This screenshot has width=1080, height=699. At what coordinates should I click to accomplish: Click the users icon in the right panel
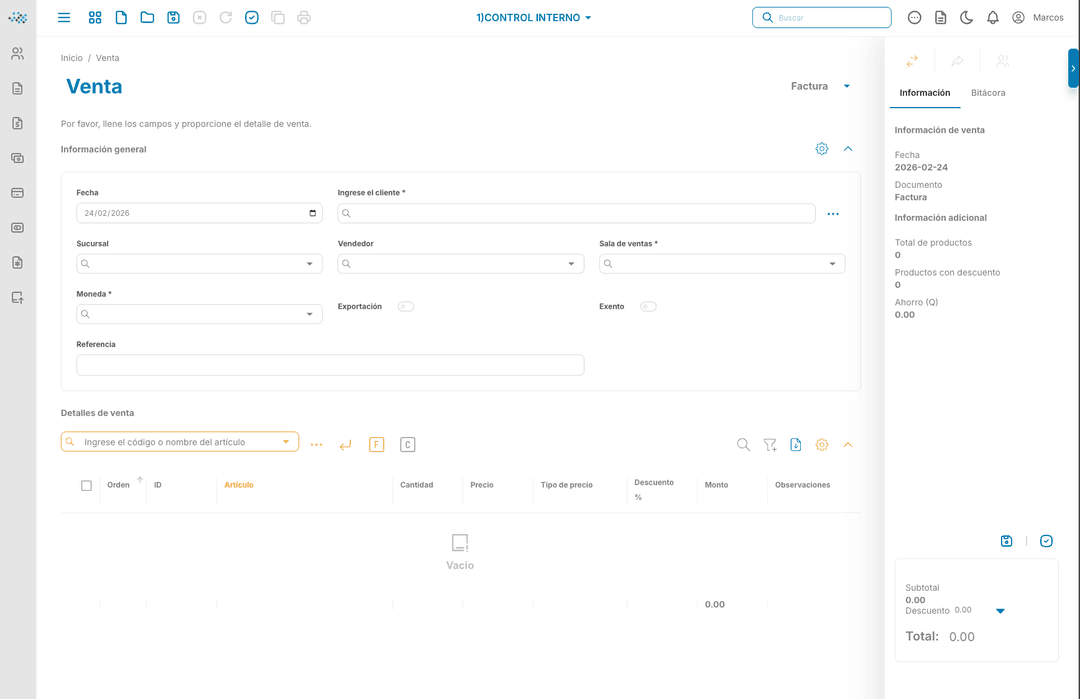[x=1003, y=61]
